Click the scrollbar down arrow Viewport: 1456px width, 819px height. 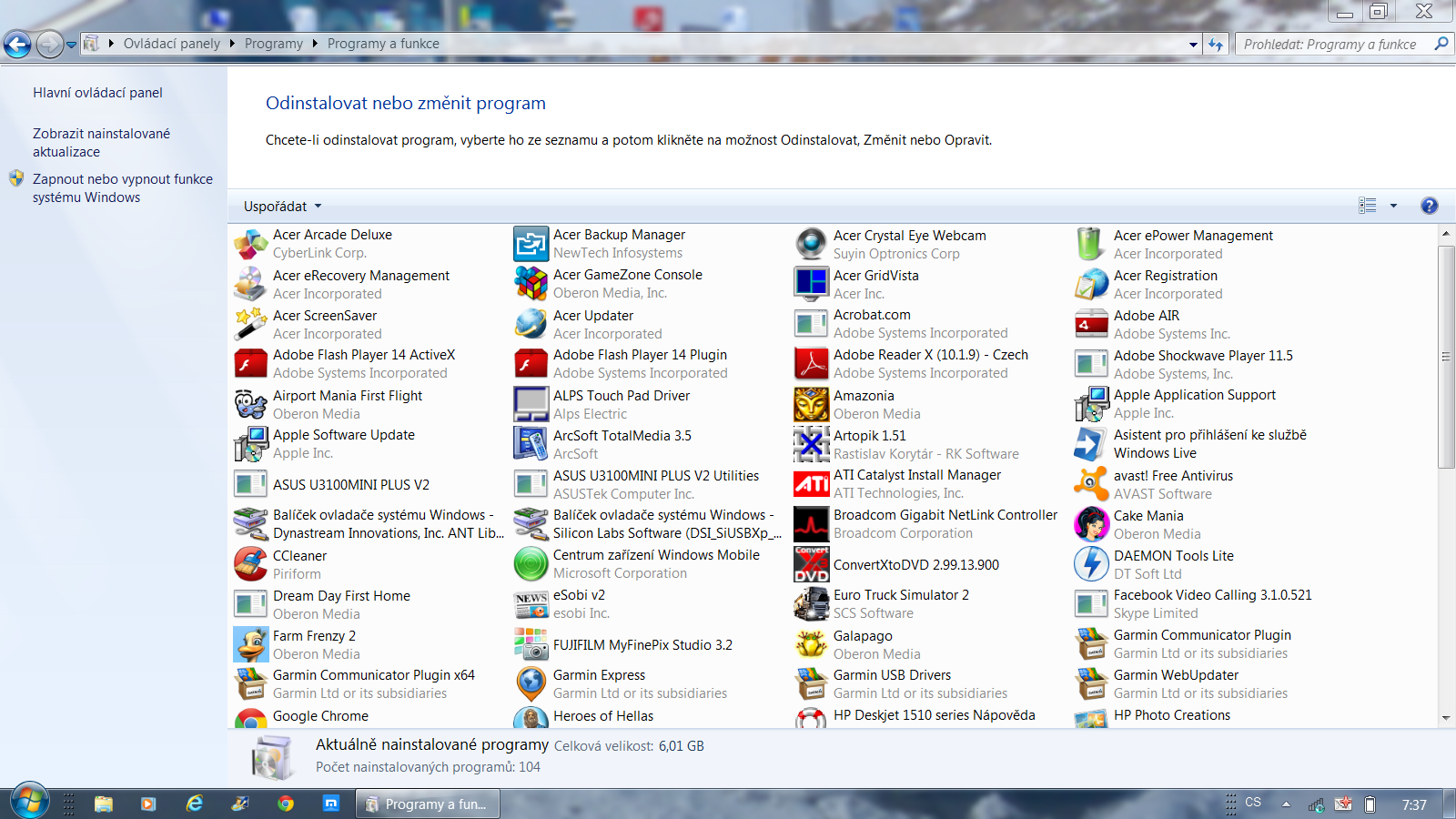[x=1446, y=718]
